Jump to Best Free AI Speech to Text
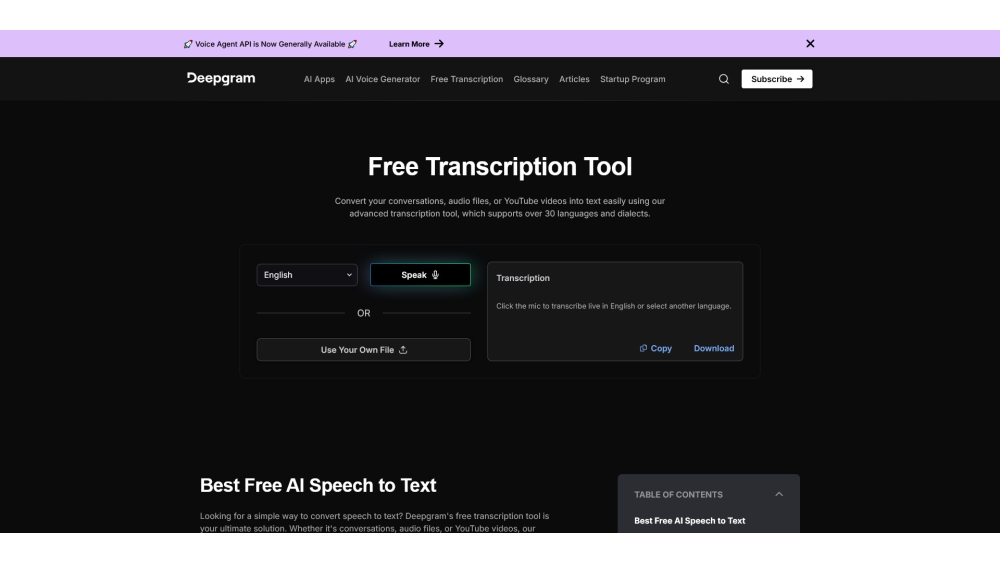 coord(689,521)
